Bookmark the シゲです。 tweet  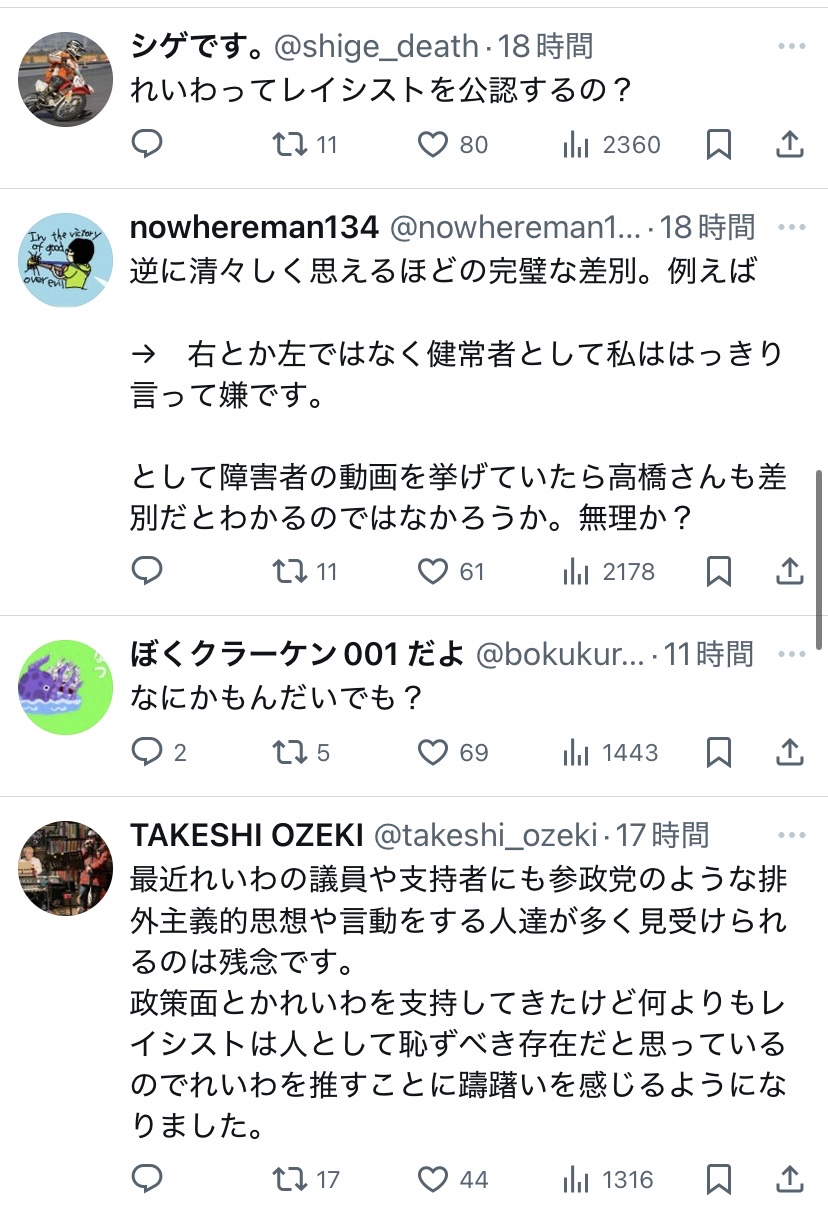(x=719, y=145)
